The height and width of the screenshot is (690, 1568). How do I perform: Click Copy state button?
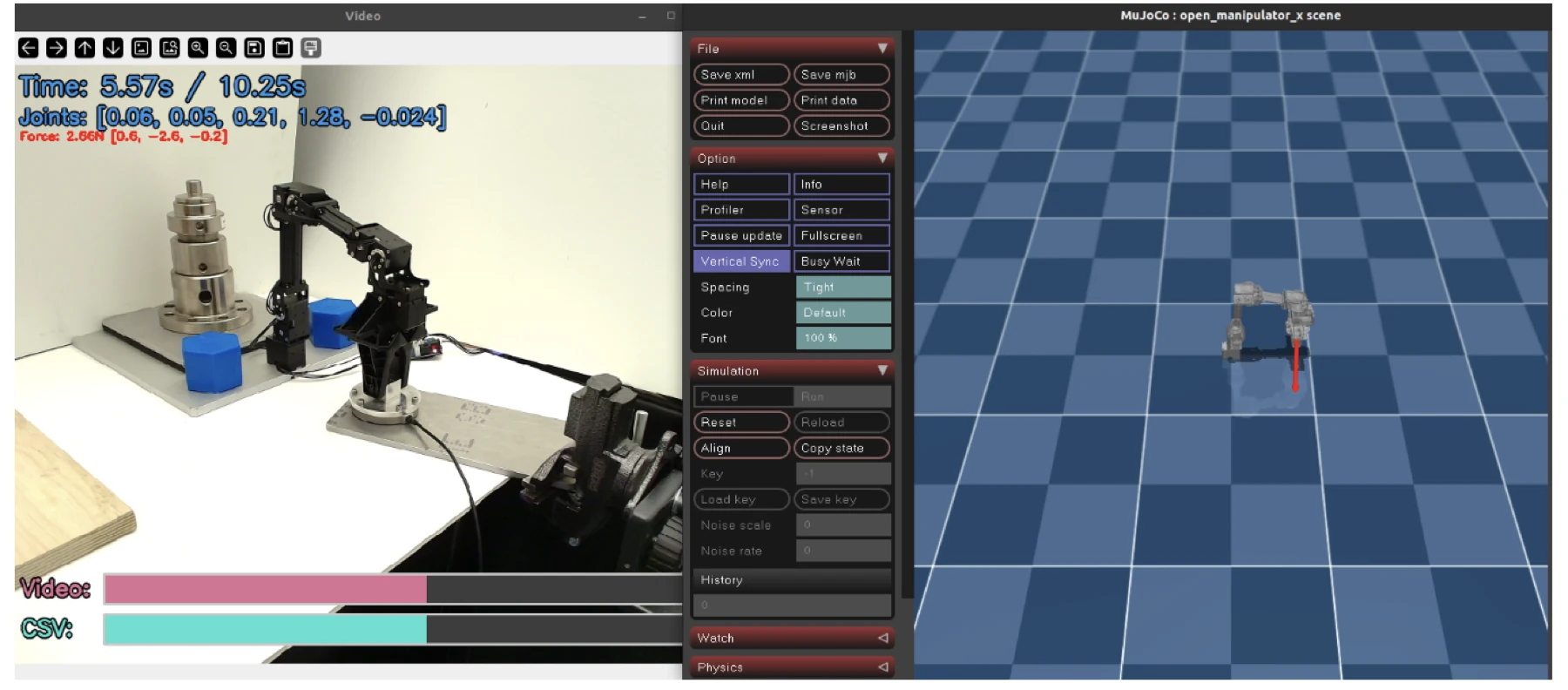[x=841, y=448]
